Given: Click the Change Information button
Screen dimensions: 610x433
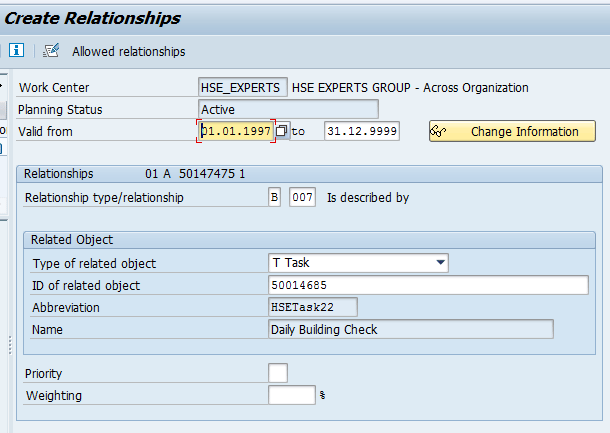Looking at the screenshot, I should pyautogui.click(x=512, y=132).
